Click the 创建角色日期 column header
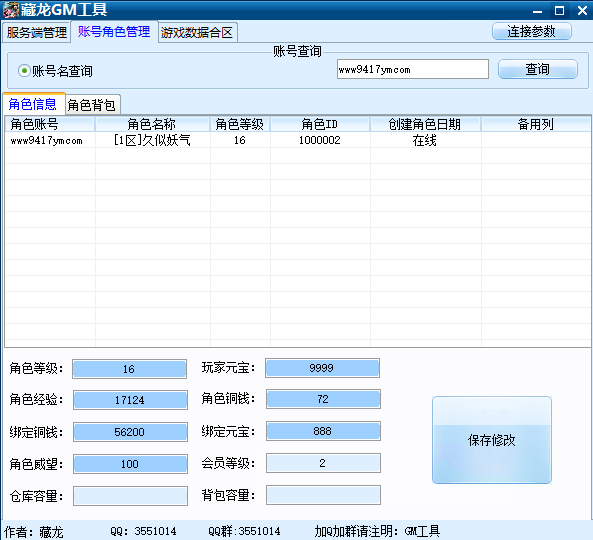593x540 pixels. tap(425, 124)
